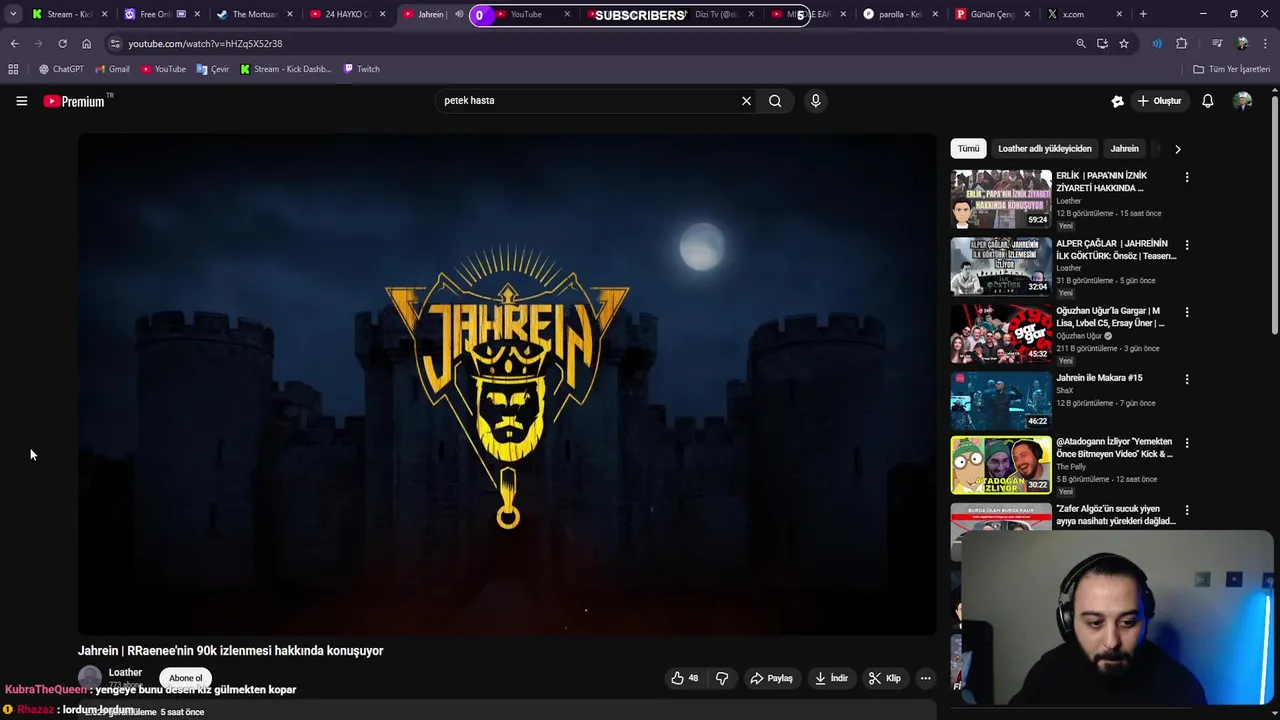Image resolution: width=1280 pixels, height=720 pixels.
Task: Open options for @Atadogann İzliyor video
Action: click(x=1187, y=443)
